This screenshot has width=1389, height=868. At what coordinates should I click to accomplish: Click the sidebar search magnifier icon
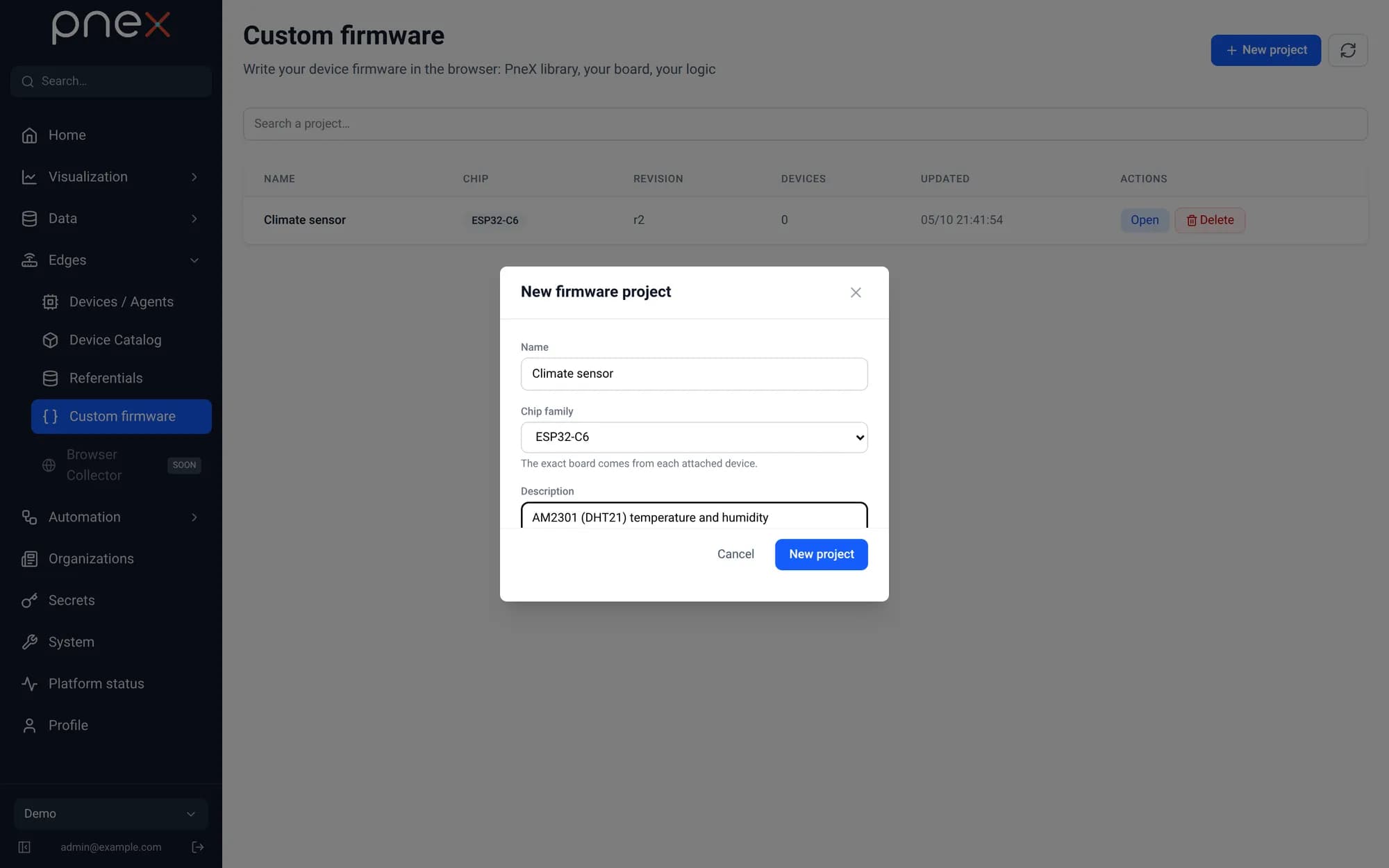click(x=28, y=81)
